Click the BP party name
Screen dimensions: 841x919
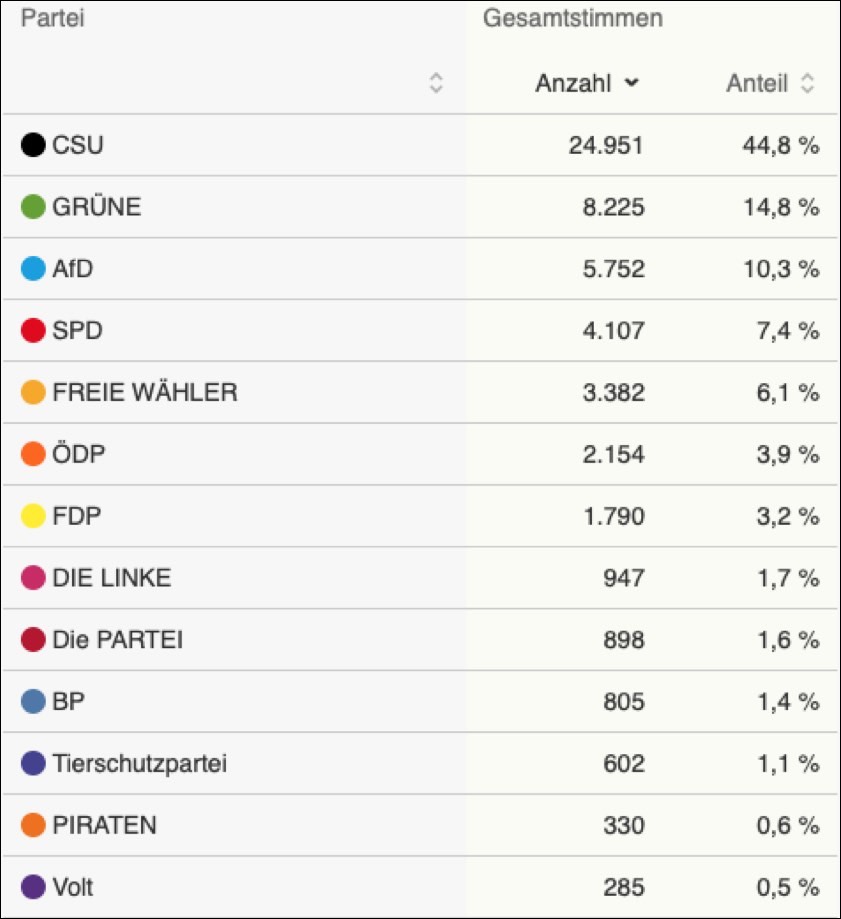click(68, 702)
